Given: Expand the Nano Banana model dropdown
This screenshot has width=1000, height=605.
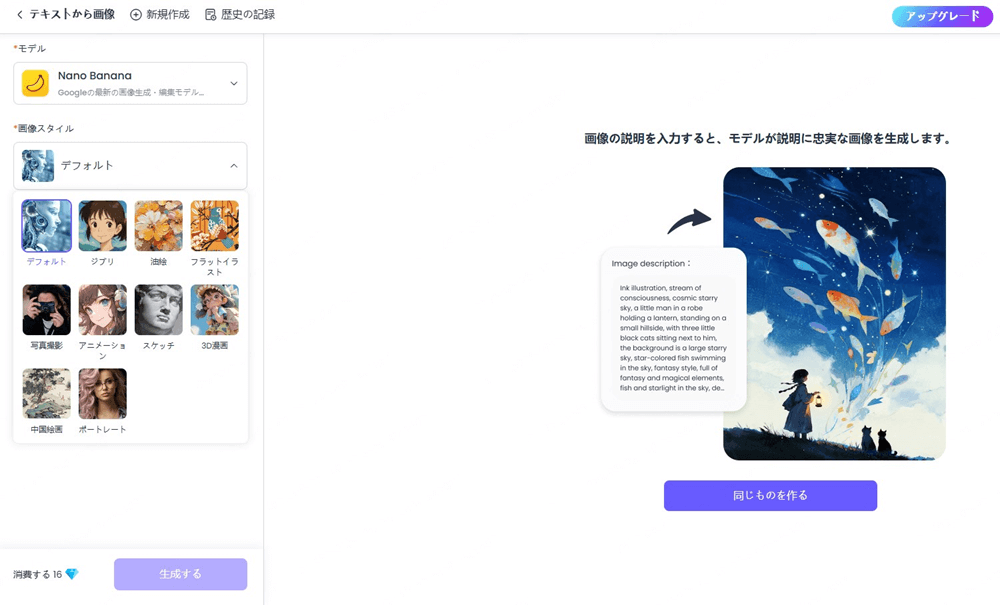Looking at the screenshot, I should click(234, 84).
